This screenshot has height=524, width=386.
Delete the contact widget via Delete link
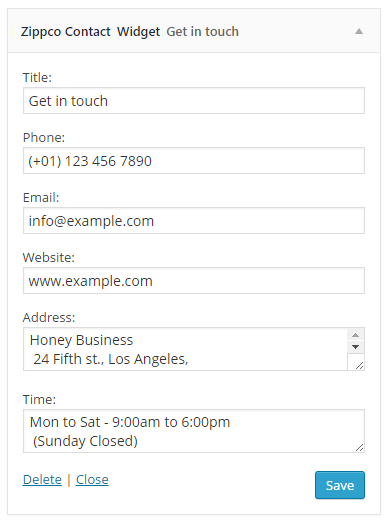(42, 480)
